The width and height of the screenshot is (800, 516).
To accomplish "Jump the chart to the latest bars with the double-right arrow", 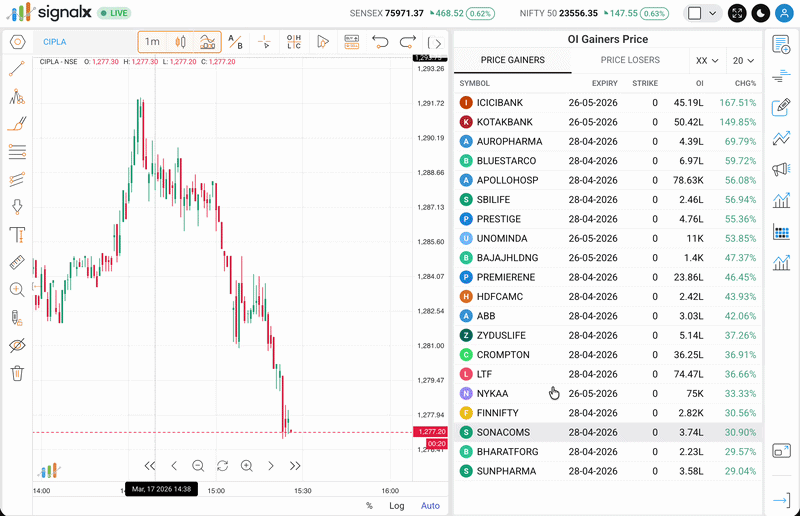I will click(295, 465).
